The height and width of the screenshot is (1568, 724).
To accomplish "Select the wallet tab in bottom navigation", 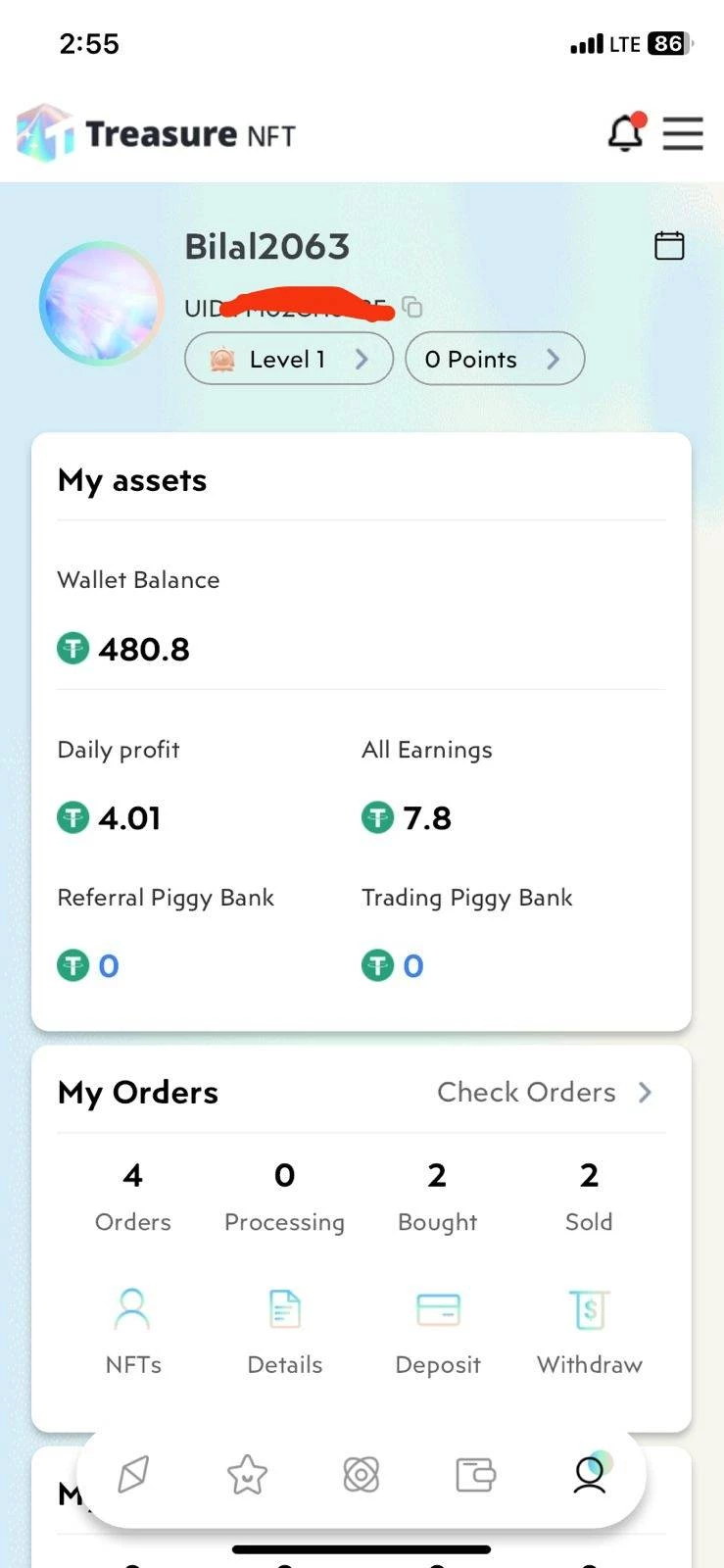I will [475, 1474].
